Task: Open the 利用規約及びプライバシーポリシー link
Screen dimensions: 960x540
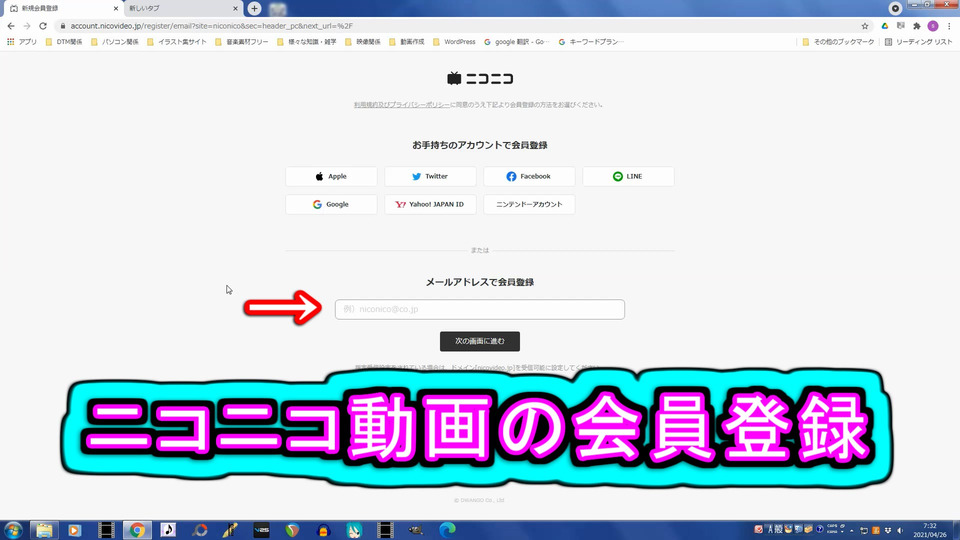Action: tap(402, 105)
